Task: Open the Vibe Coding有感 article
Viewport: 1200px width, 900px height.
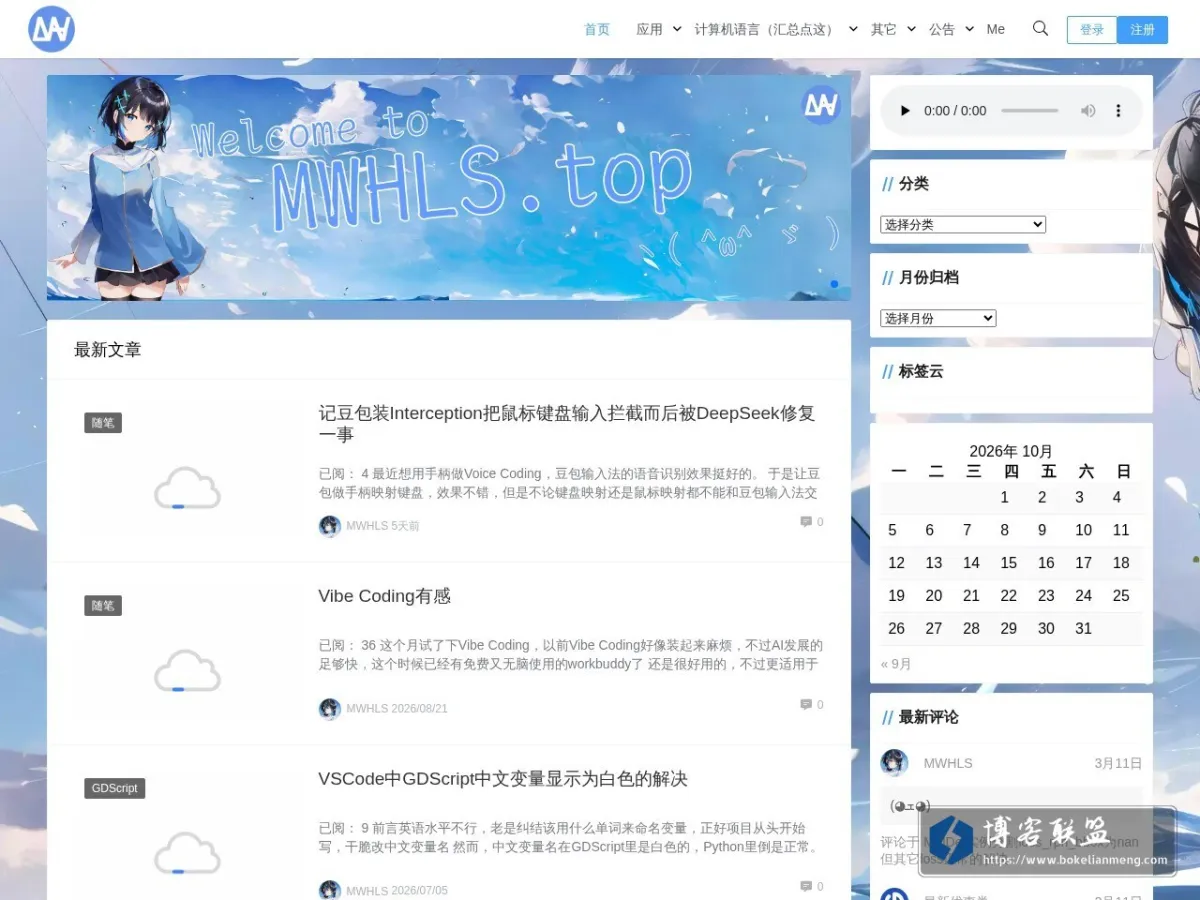Action: pyautogui.click(x=385, y=596)
